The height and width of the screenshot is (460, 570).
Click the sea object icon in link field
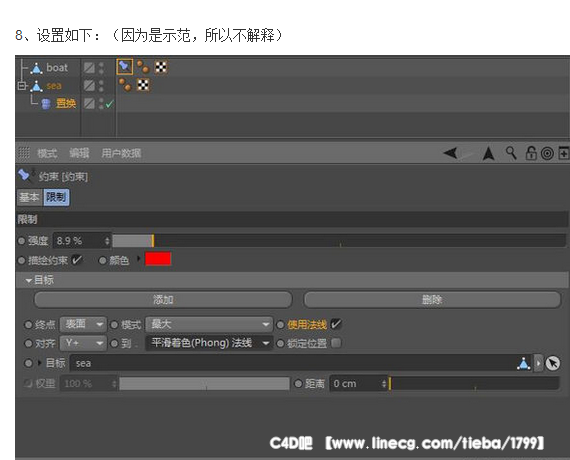[x=523, y=363]
